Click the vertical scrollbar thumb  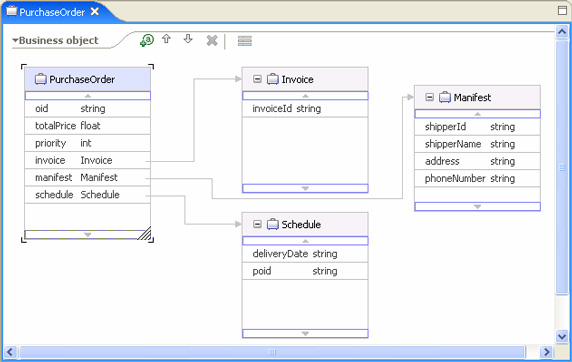coord(562,167)
